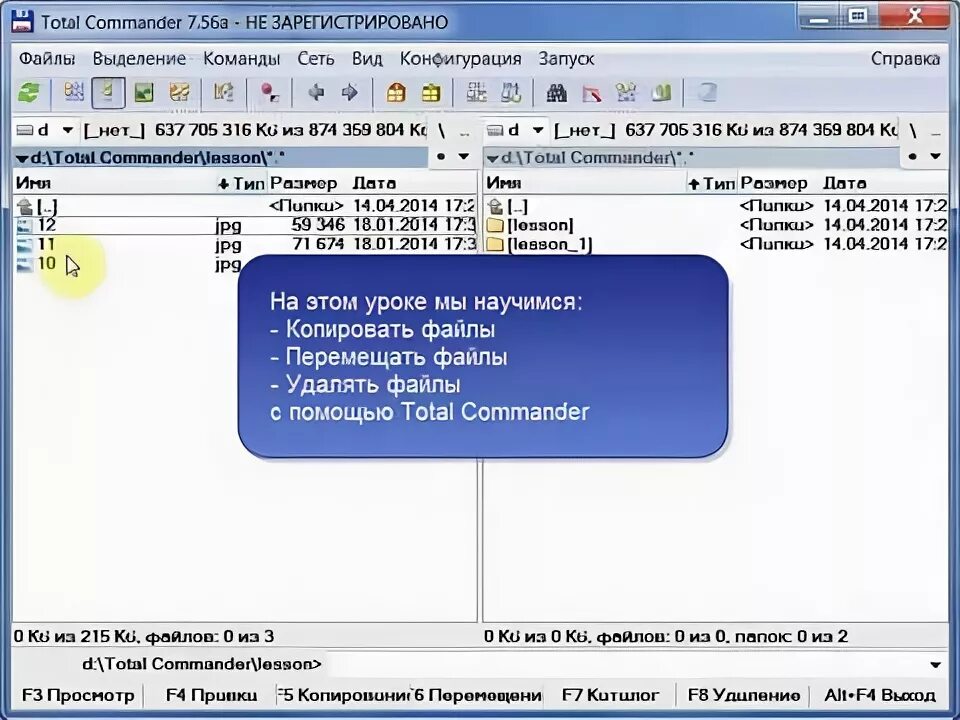This screenshot has height=720, width=960.
Task: Go to root in left panel
Action: [441, 130]
